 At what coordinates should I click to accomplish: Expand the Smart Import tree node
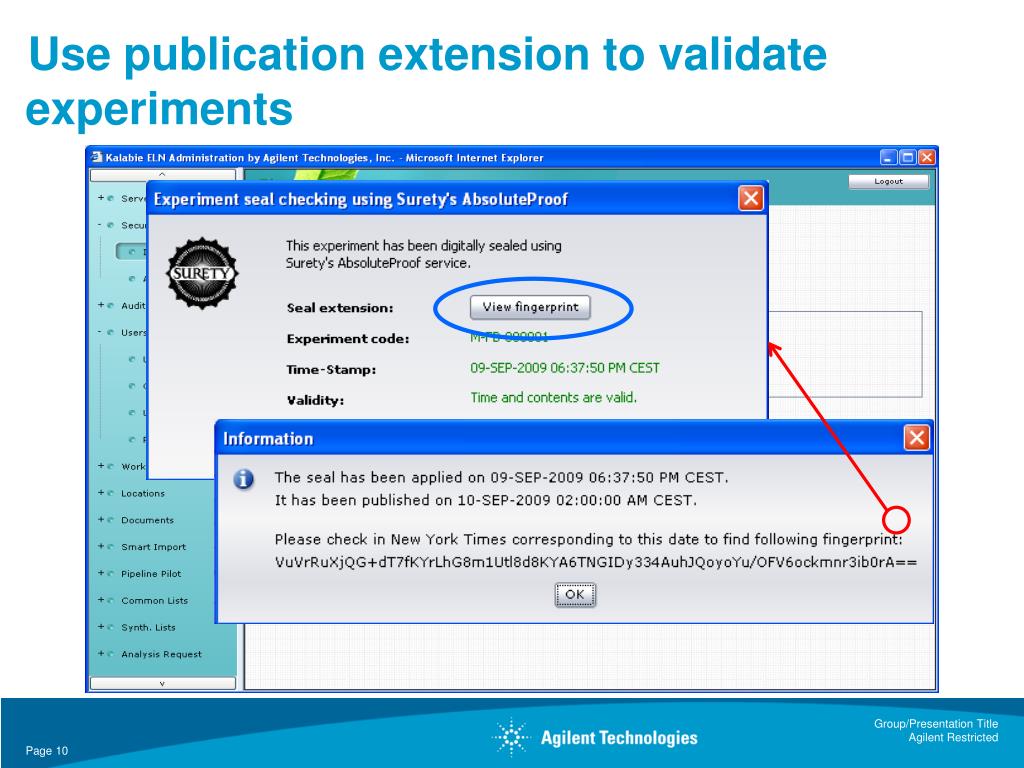click(101, 547)
